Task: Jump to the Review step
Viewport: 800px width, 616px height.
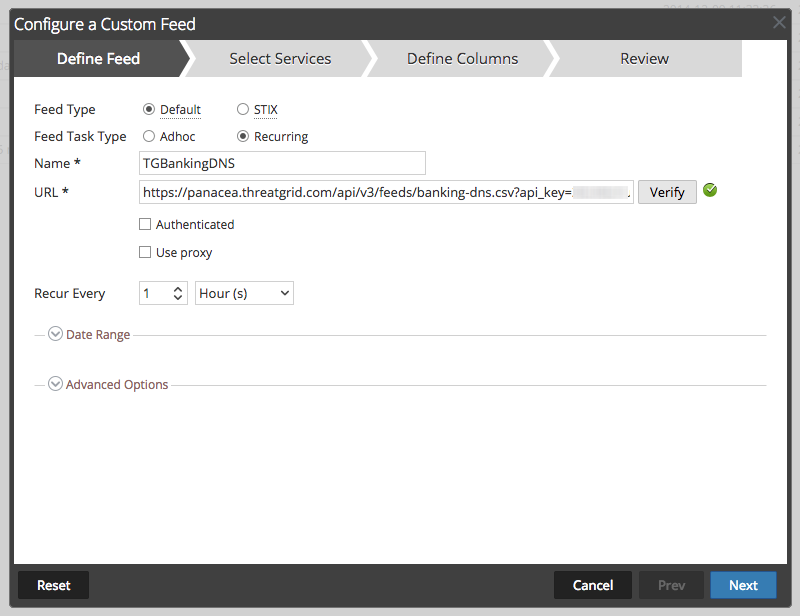Action: coord(644,59)
